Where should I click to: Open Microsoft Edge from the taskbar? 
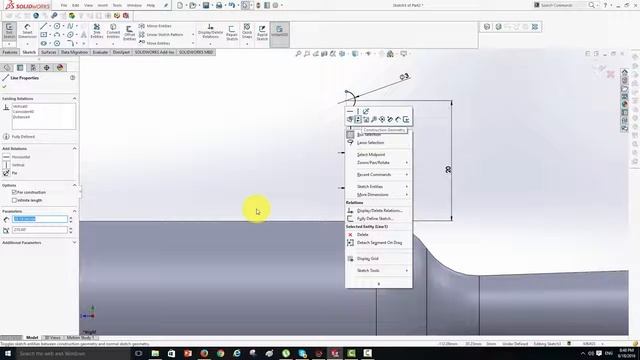pyautogui.click(x=237, y=353)
